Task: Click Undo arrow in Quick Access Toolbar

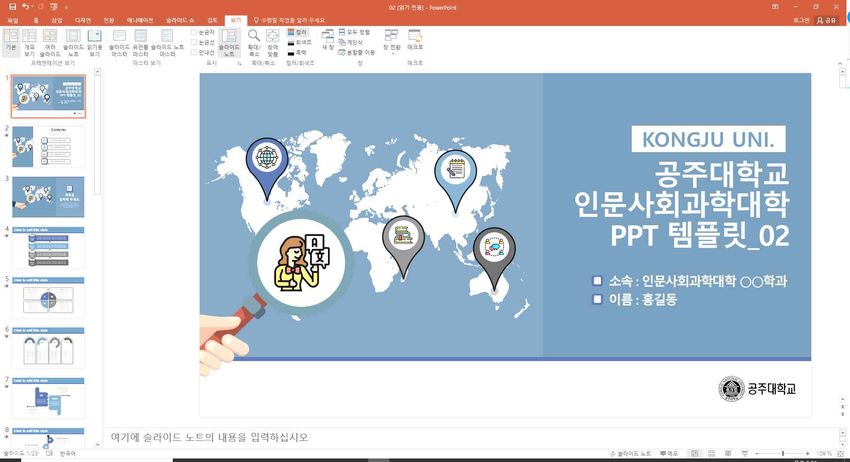Action: (x=25, y=7)
